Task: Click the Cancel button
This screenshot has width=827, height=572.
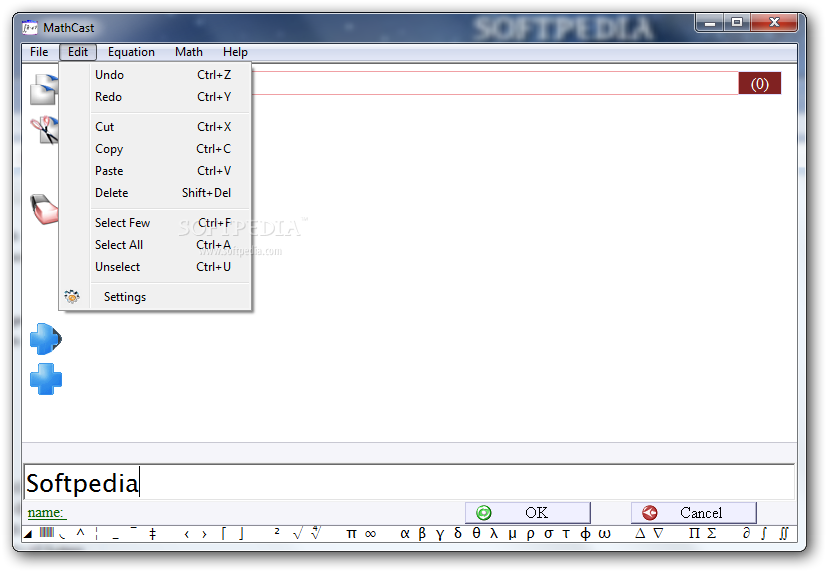Action: (694, 513)
